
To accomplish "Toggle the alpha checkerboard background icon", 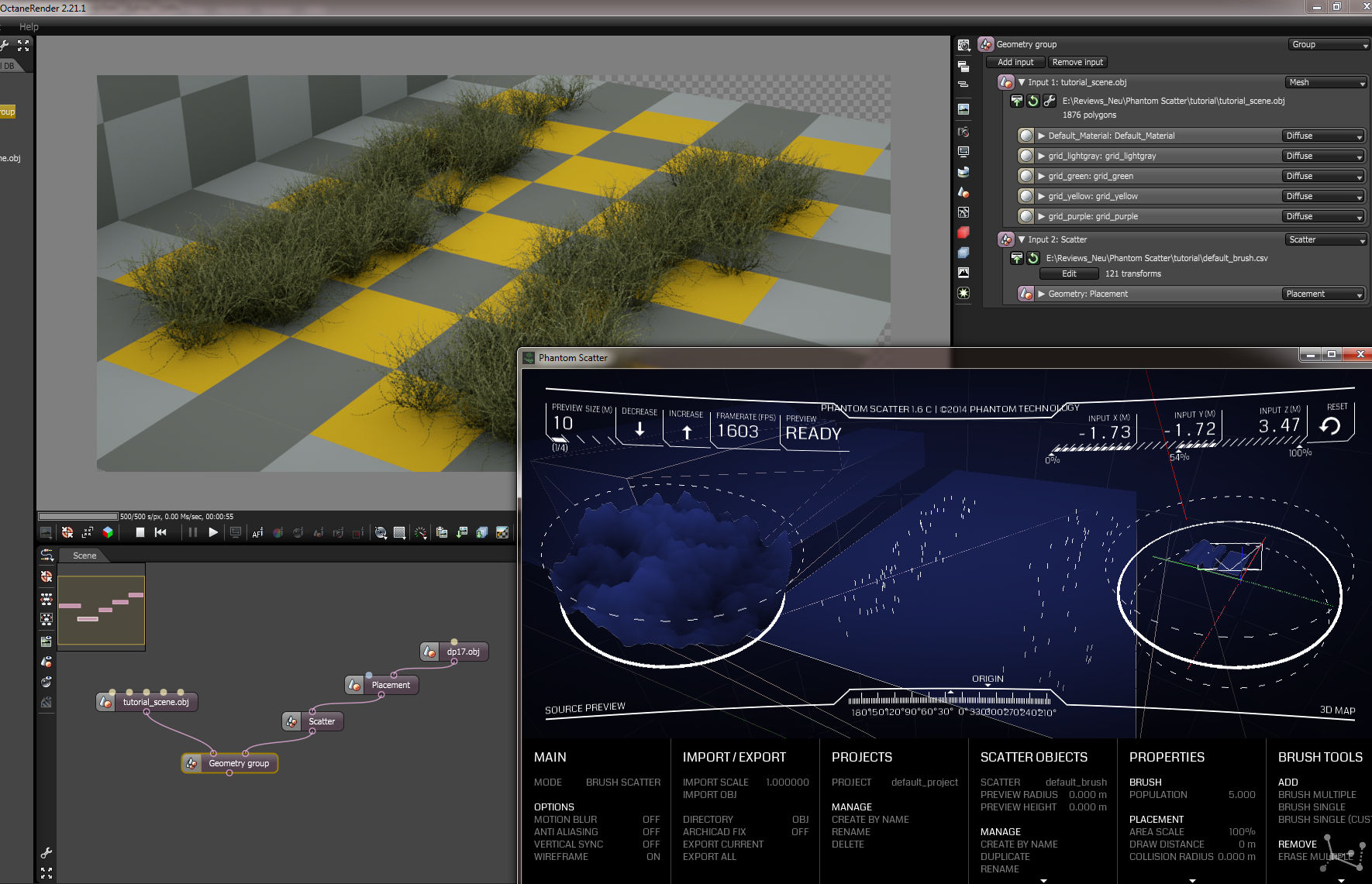I will pyautogui.click(x=502, y=532).
